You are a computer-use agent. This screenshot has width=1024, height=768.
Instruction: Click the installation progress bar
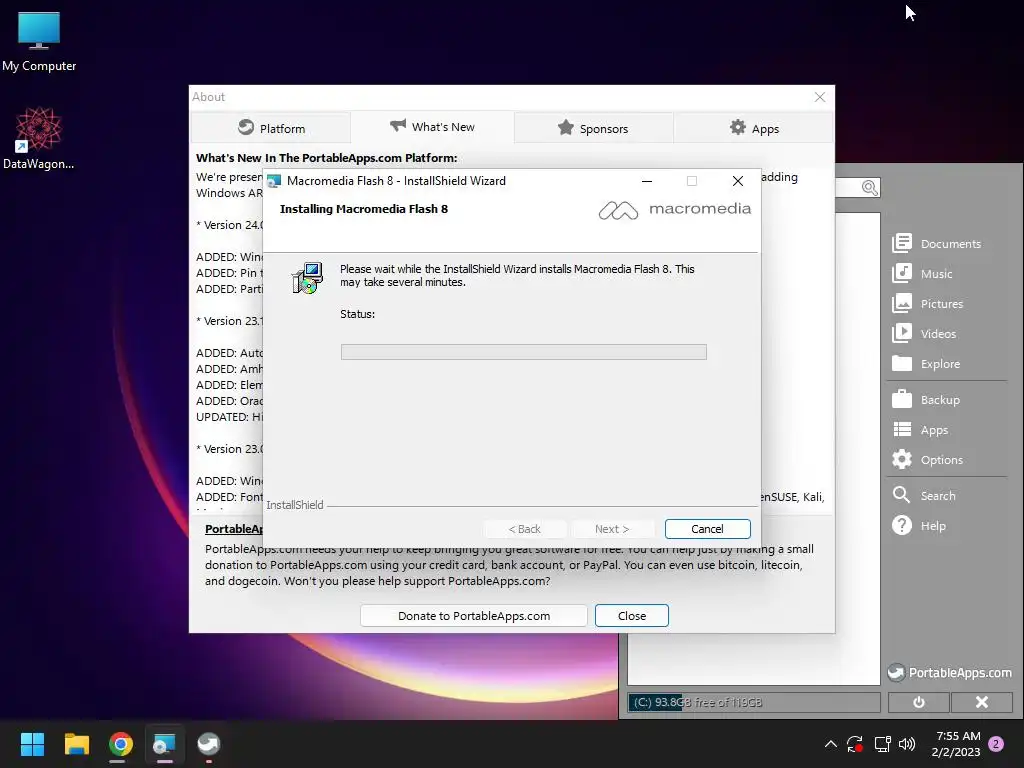523,352
